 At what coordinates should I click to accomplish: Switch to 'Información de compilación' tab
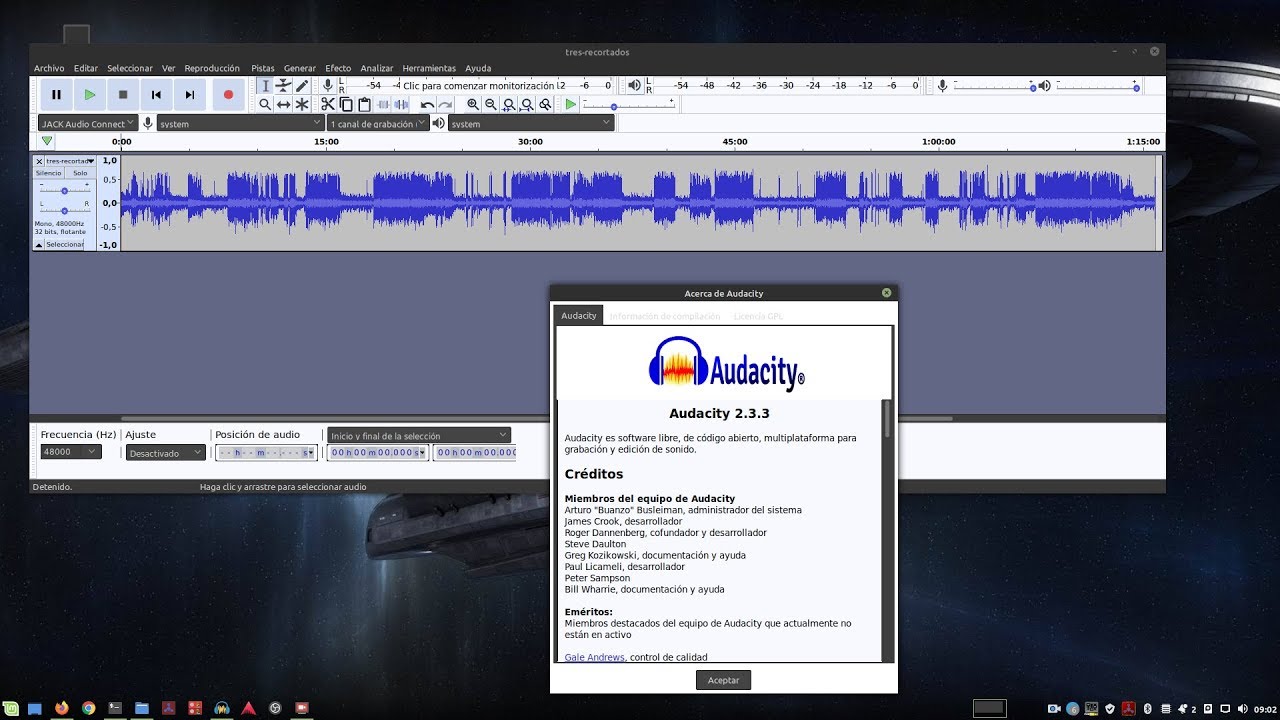[665, 316]
